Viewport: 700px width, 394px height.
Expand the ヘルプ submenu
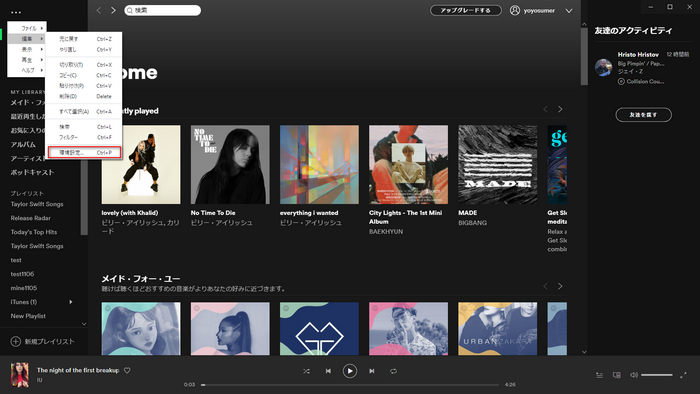[x=27, y=71]
